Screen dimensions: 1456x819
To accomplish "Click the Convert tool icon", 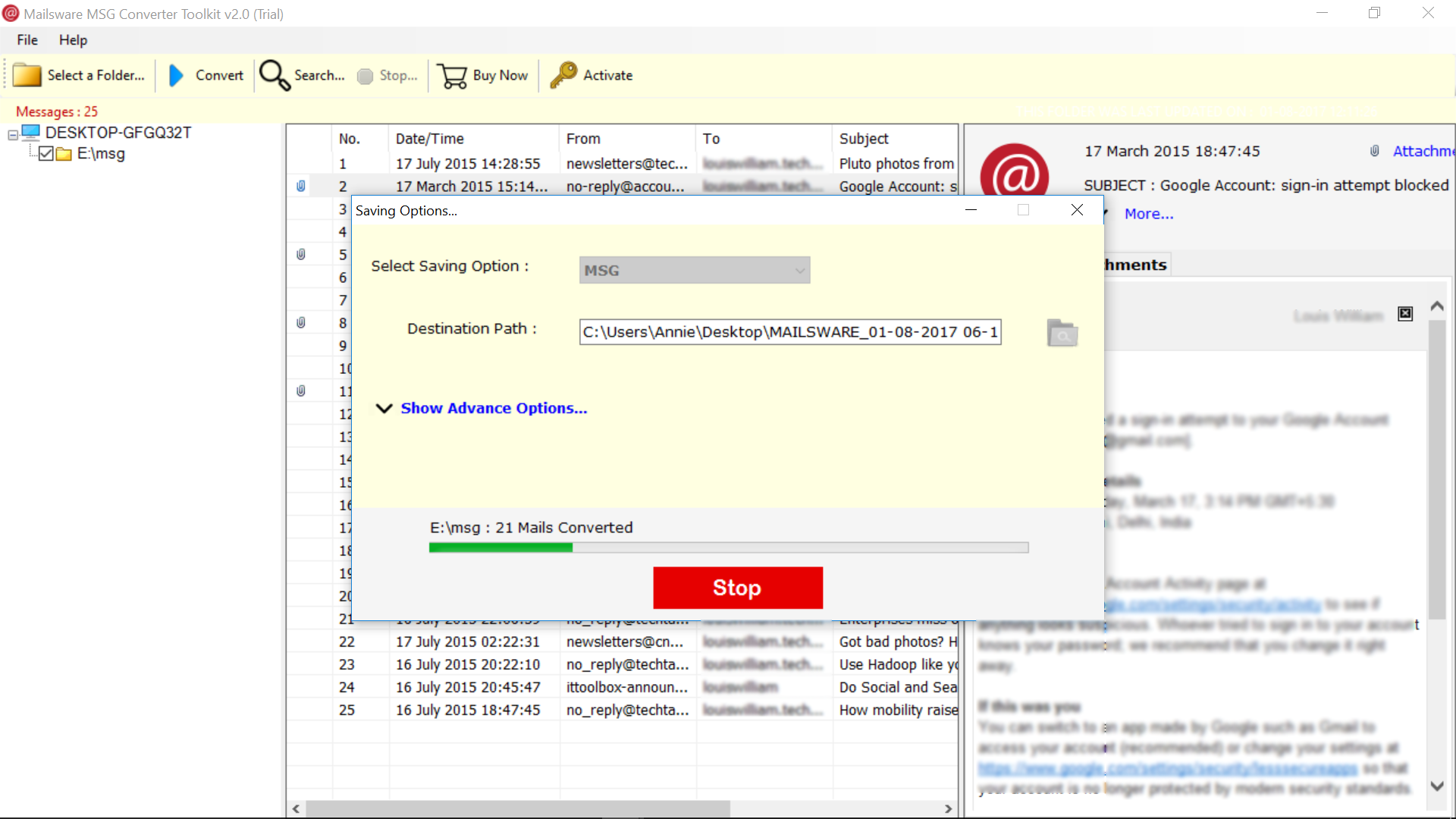I will coord(176,75).
